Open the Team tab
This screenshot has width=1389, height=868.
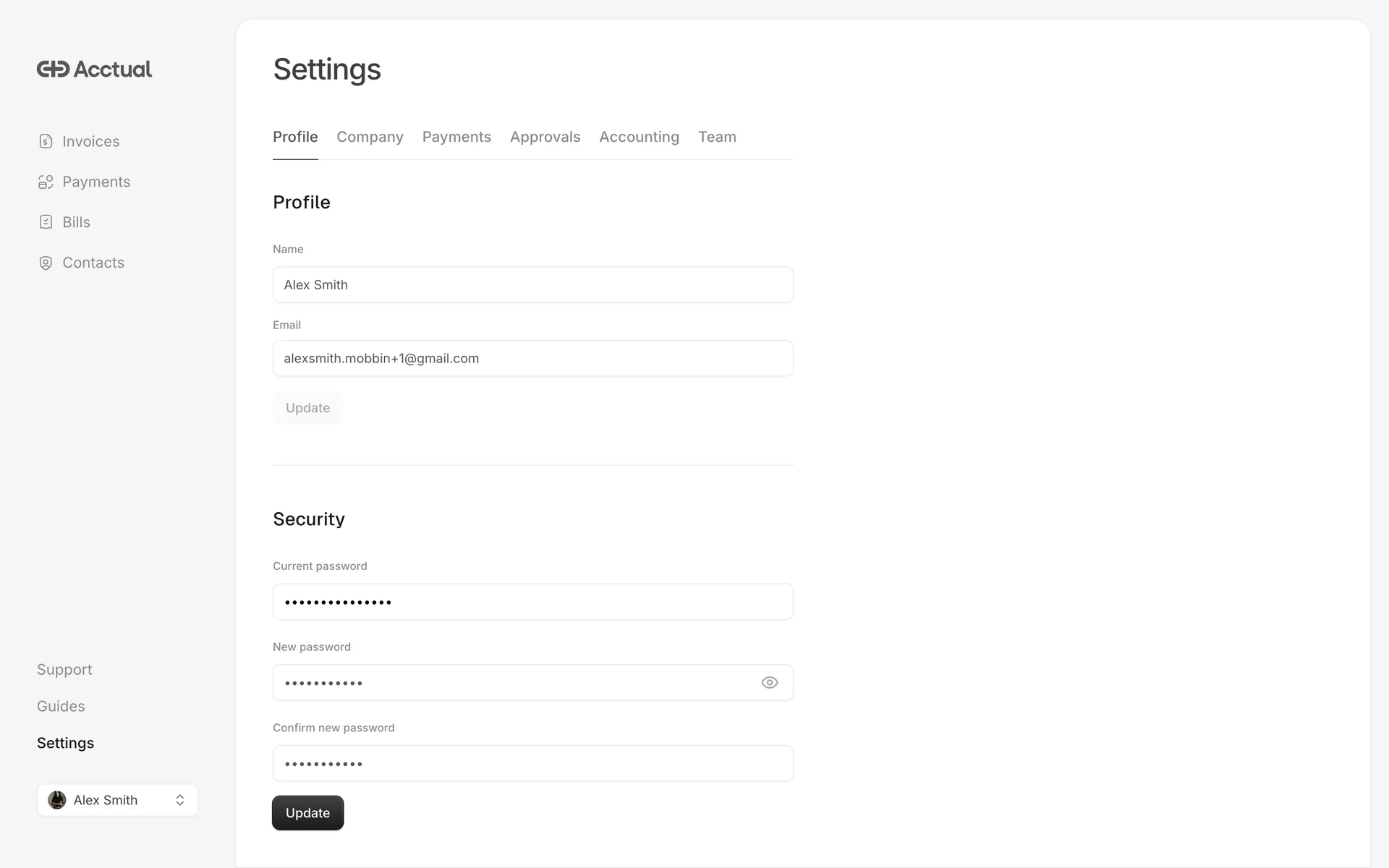(717, 137)
